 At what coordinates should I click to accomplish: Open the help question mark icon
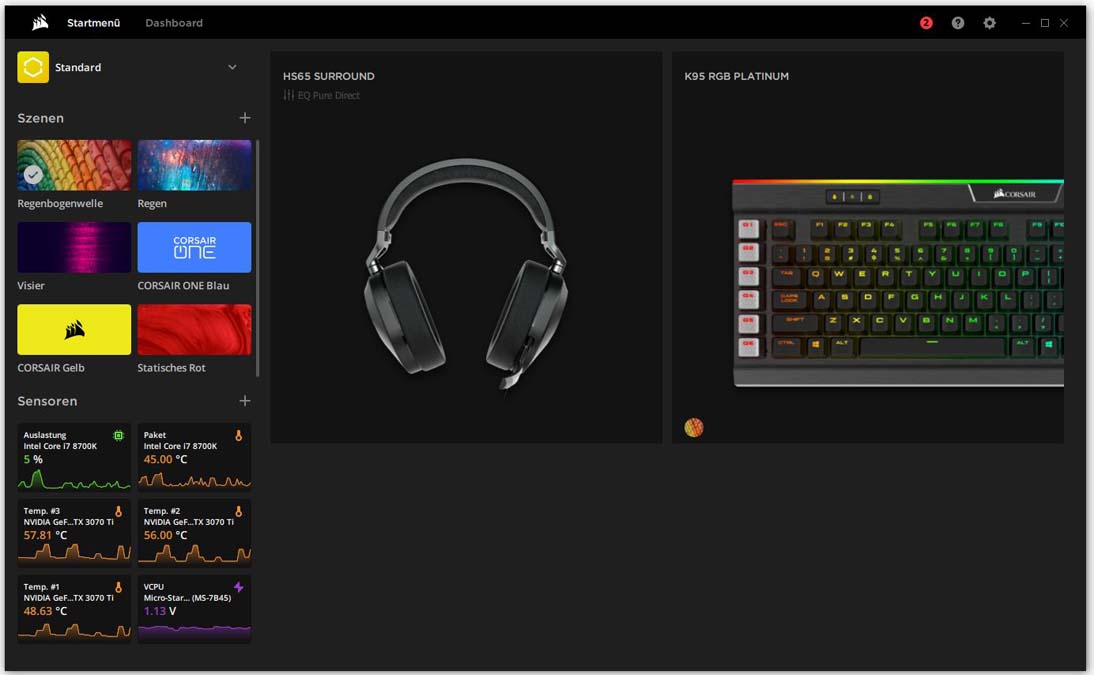pos(958,23)
